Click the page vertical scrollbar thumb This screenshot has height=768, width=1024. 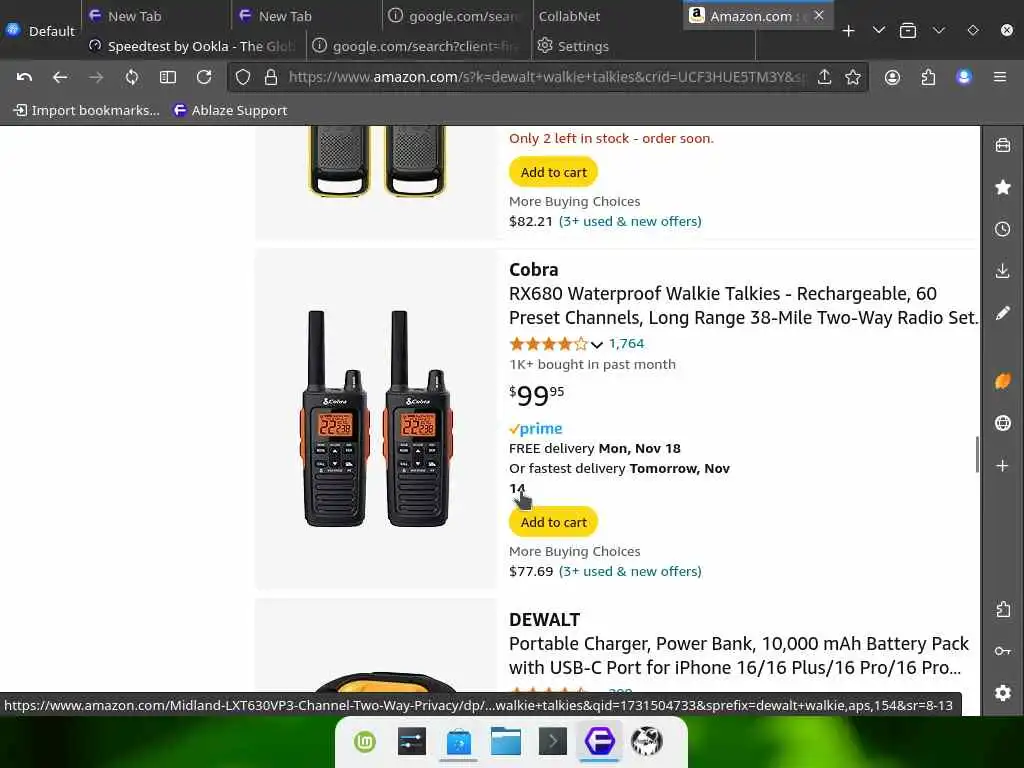[x=977, y=454]
